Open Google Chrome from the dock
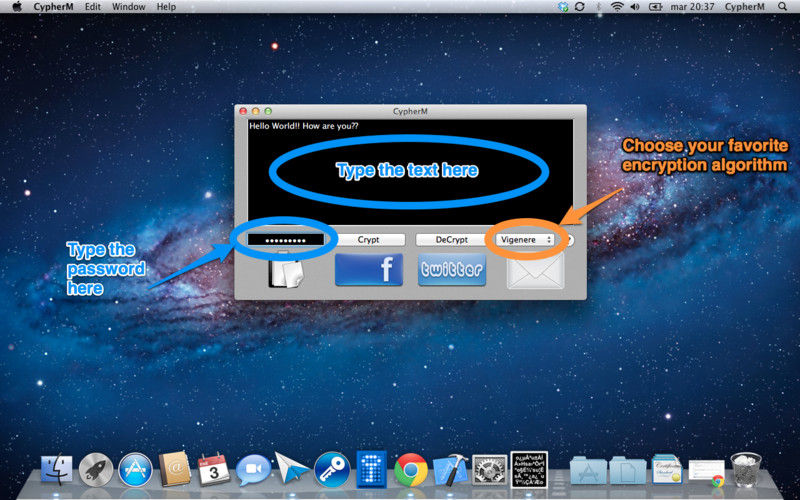The height and width of the screenshot is (500, 800). point(410,468)
